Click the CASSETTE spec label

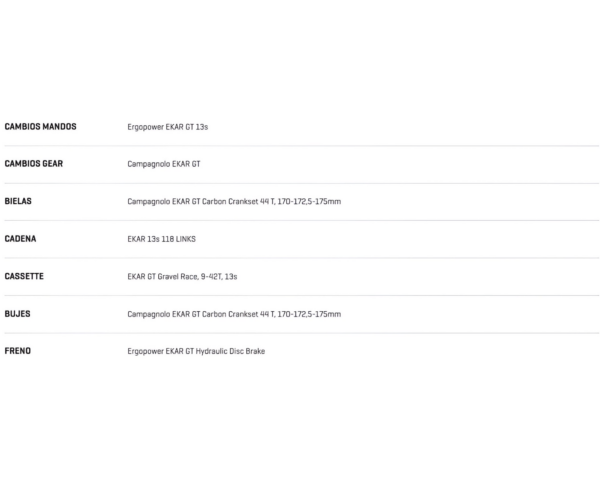(x=24, y=276)
